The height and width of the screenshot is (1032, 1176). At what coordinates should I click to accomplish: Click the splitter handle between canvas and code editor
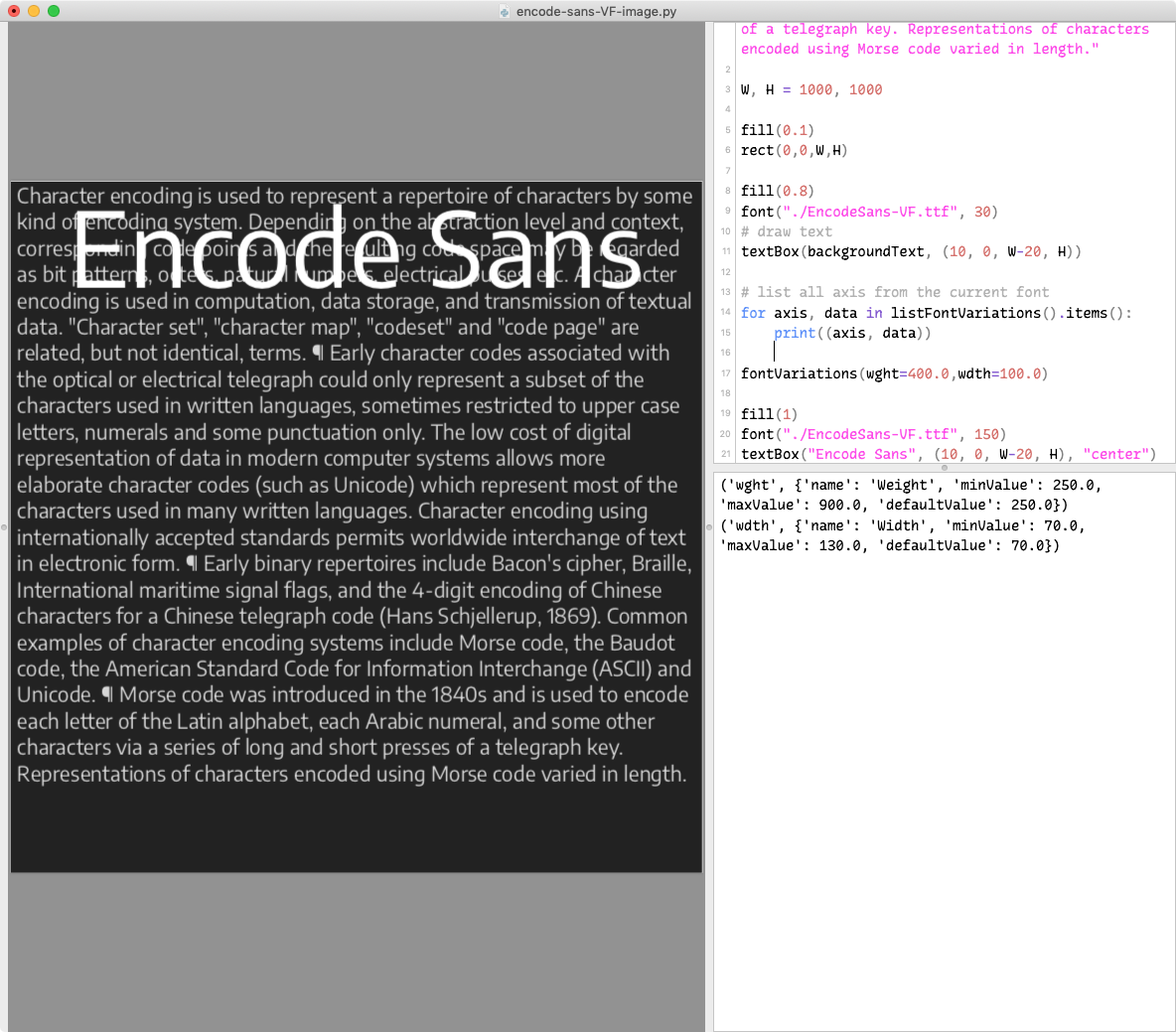pyautogui.click(x=709, y=526)
